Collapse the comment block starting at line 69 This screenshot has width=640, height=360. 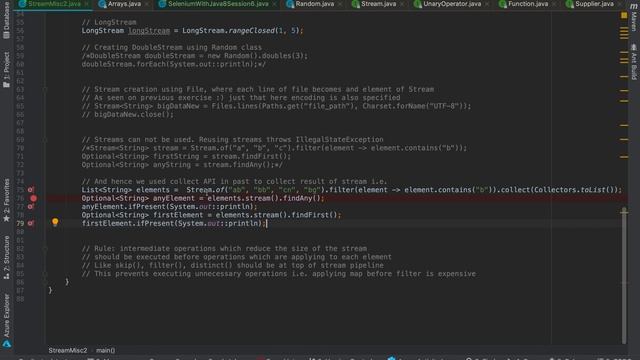tap(45, 140)
